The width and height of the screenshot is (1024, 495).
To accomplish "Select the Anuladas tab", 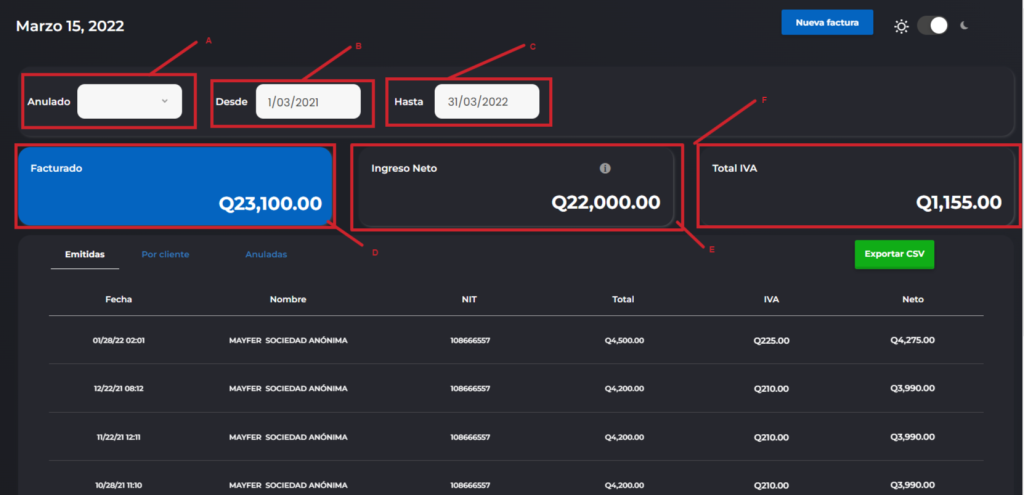I will click(266, 255).
